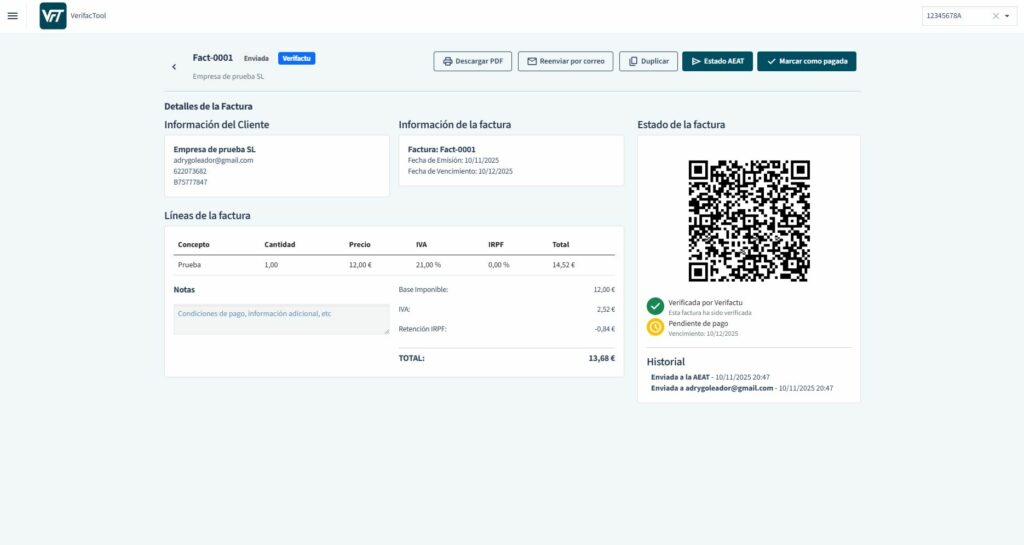
Task: Click the tax ID B75777847
Action: tap(190, 182)
